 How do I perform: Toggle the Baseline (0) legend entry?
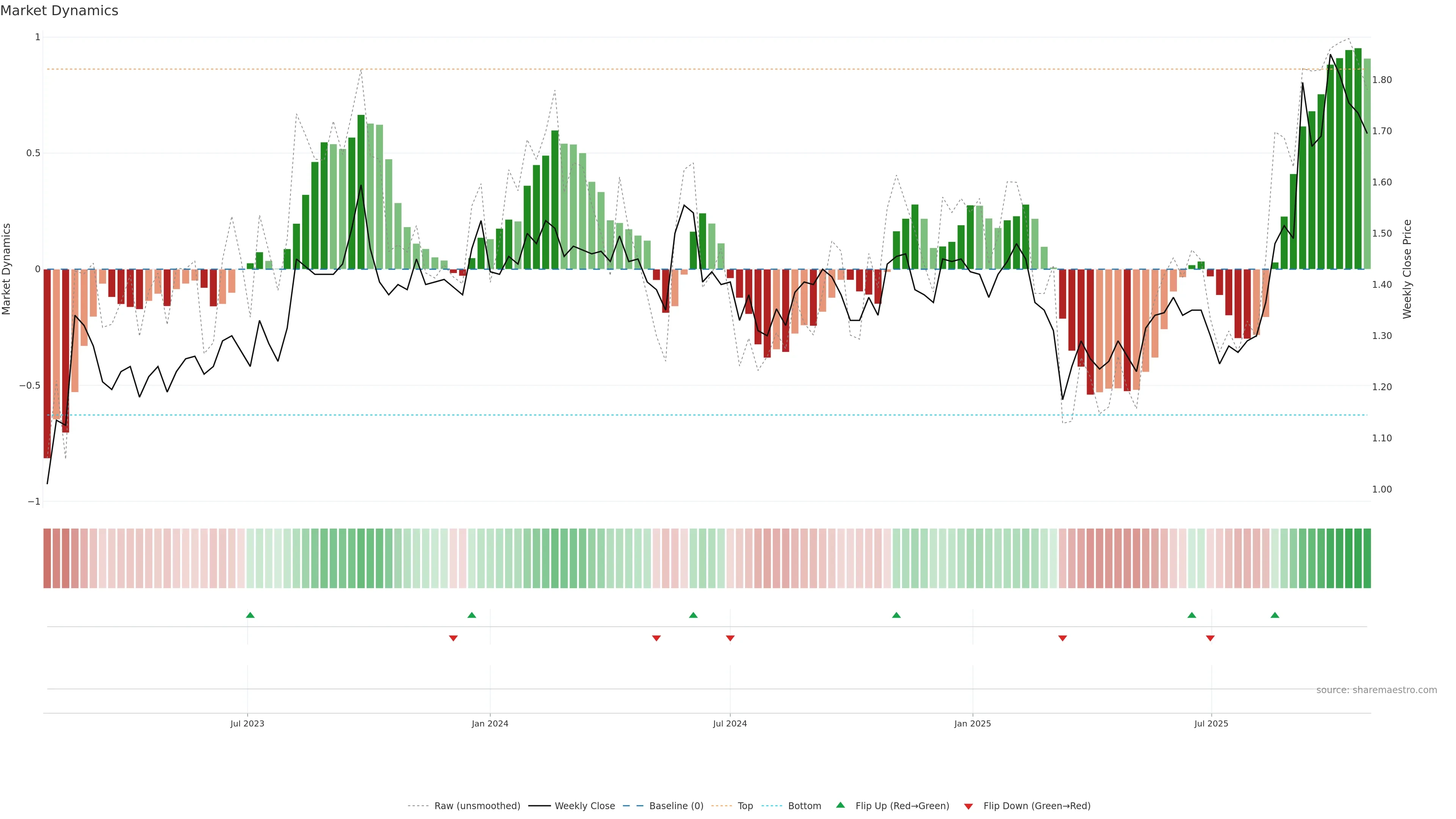[676, 806]
